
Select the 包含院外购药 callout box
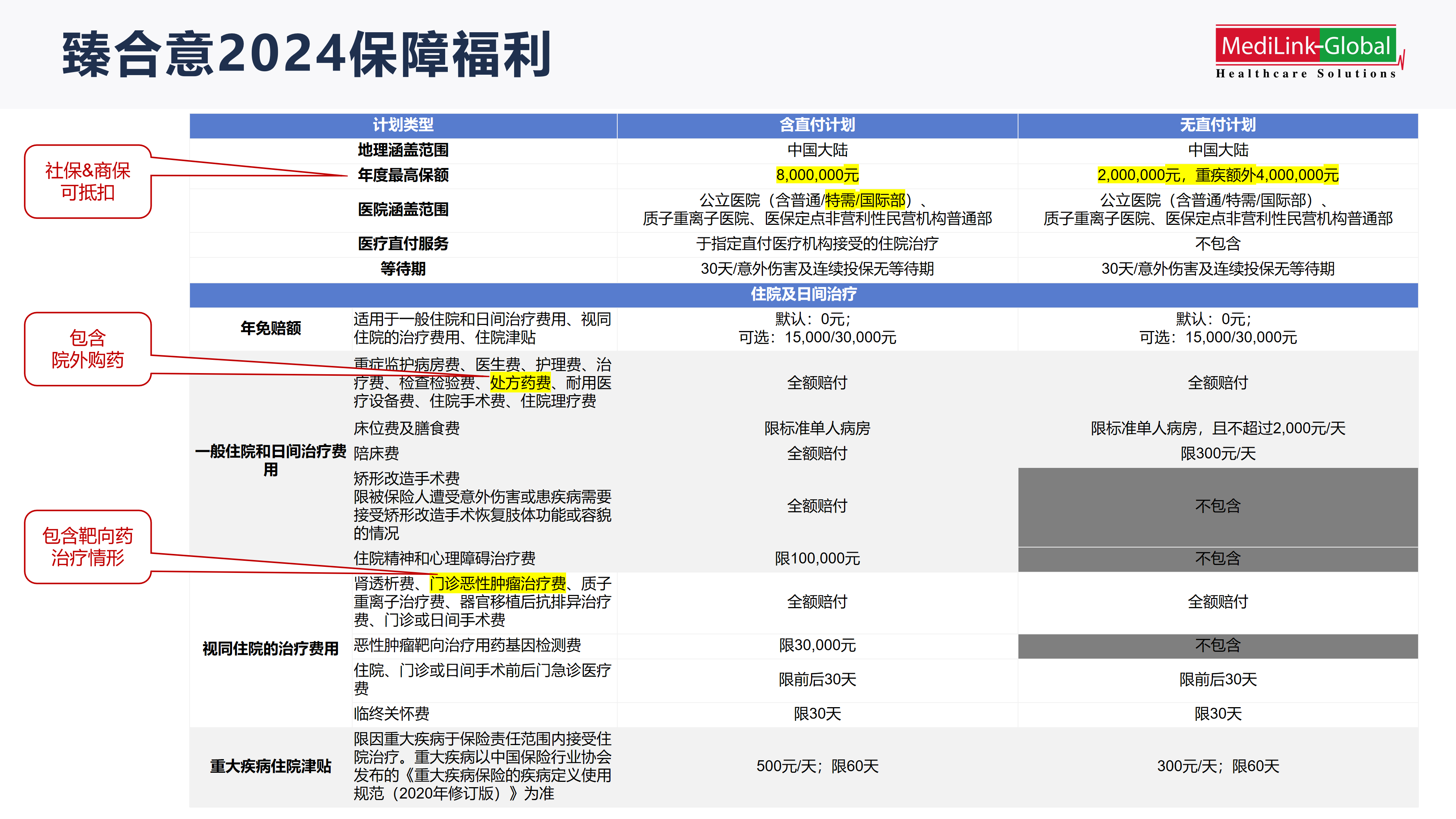click(88, 349)
